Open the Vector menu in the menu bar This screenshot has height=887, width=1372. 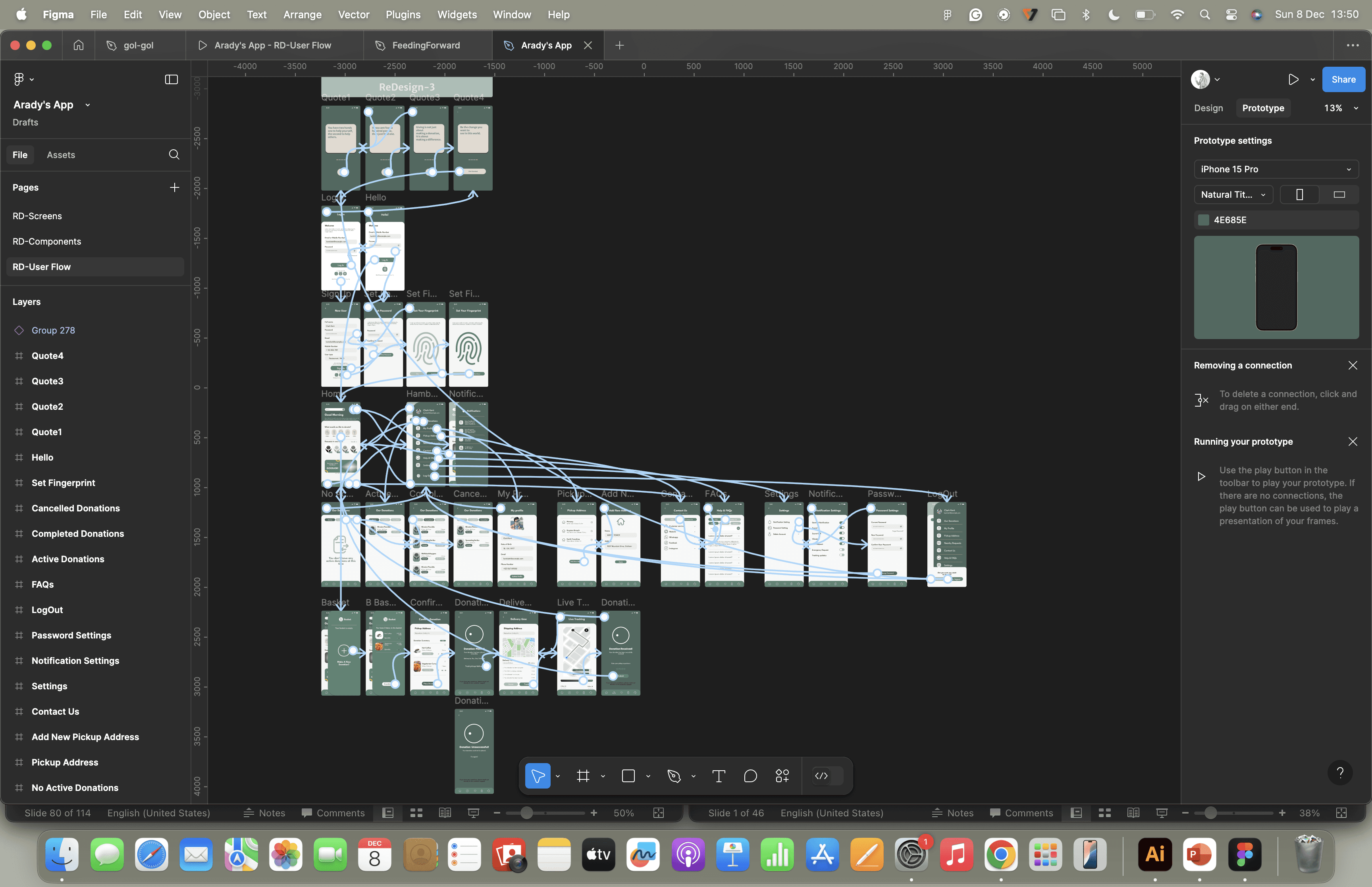point(354,14)
